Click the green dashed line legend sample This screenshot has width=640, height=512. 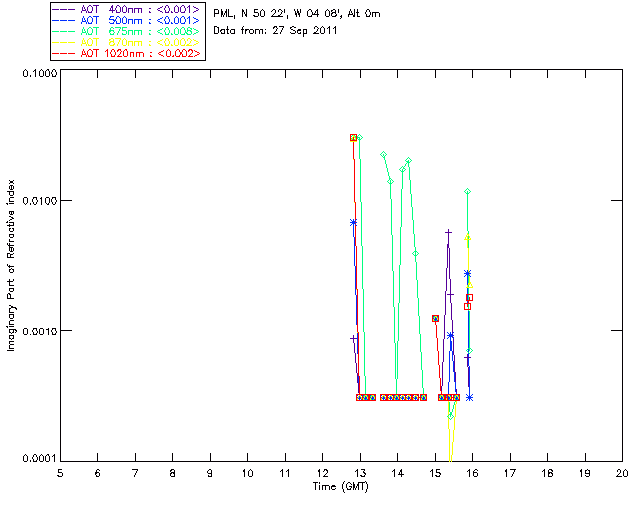(x=64, y=31)
